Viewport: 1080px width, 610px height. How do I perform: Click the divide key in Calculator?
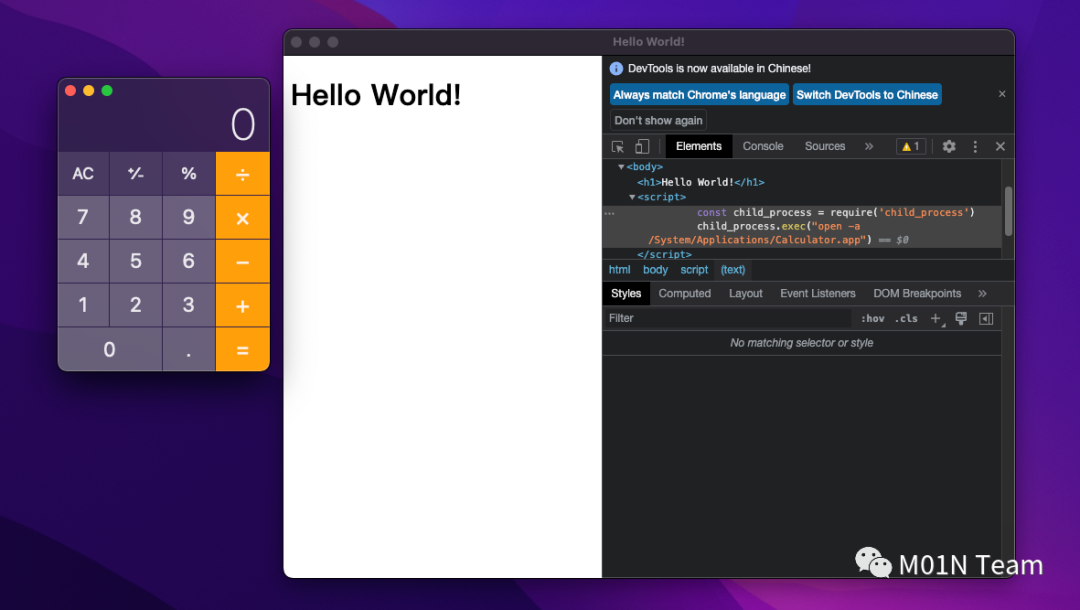242,173
